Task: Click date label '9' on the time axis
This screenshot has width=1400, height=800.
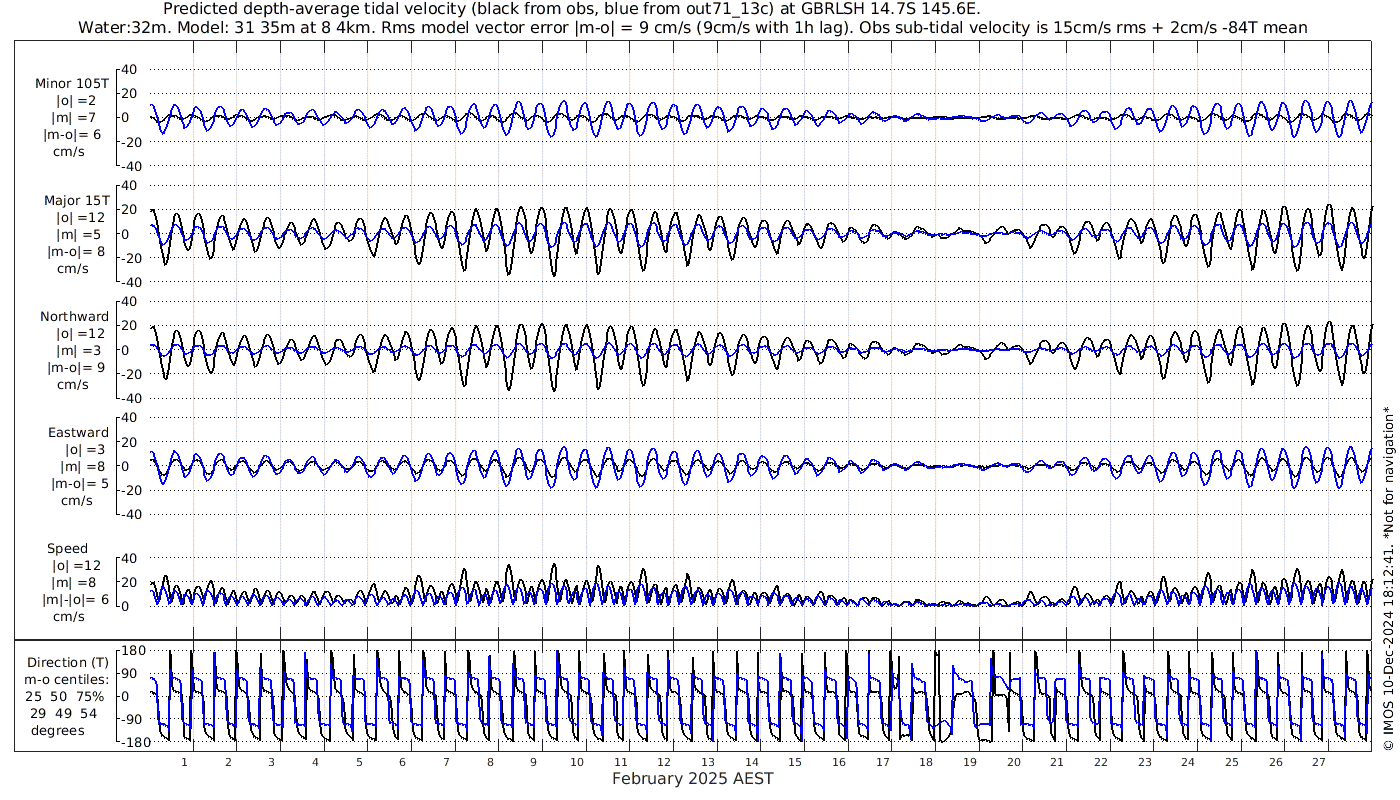Action: [533, 762]
